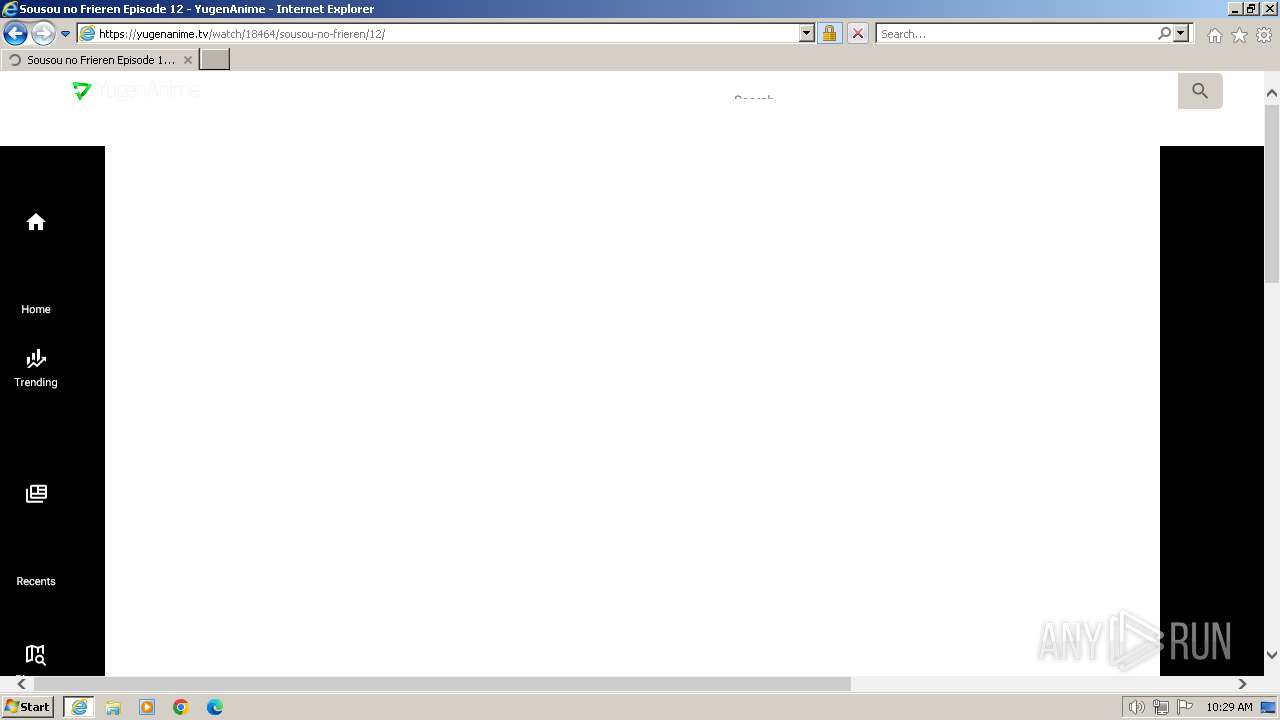
Task: Open the address bar autocomplete dropdown
Action: [807, 33]
